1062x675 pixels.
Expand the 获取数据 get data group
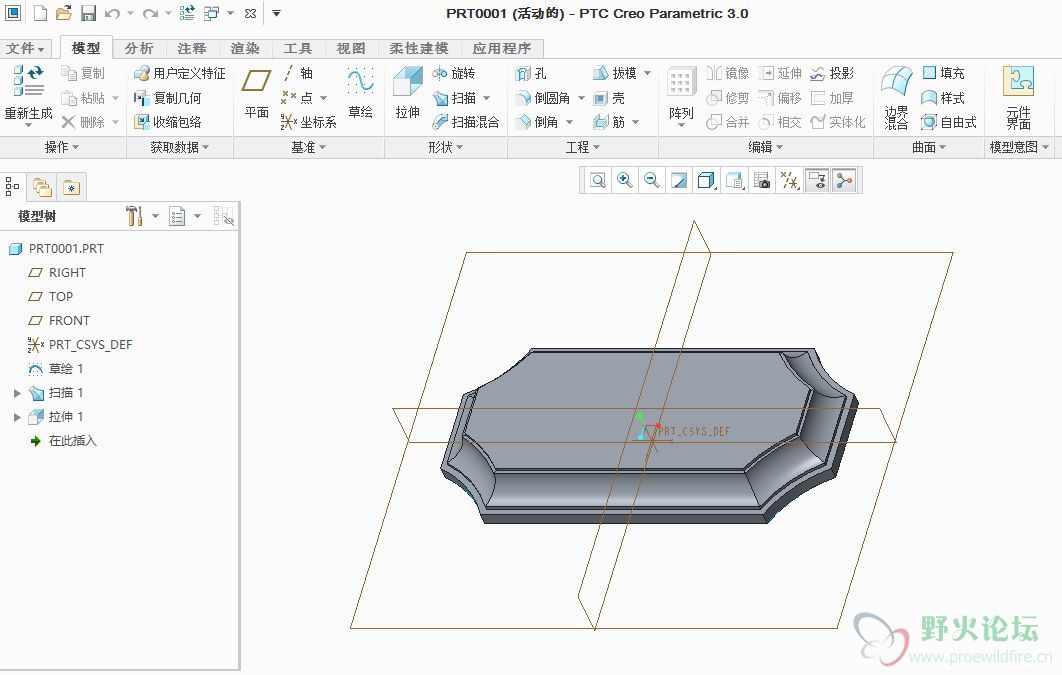tap(179, 147)
